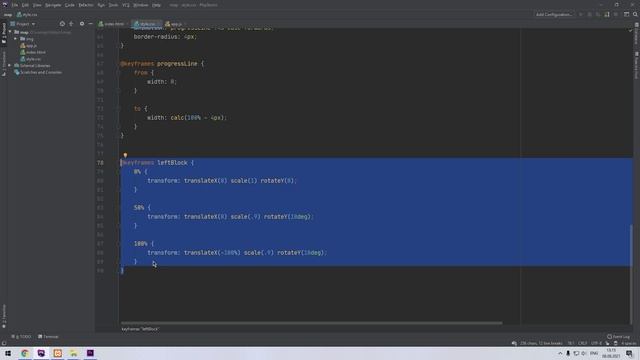Open the Edit menu
This screenshot has height=360, width=640.
tap(25, 5)
